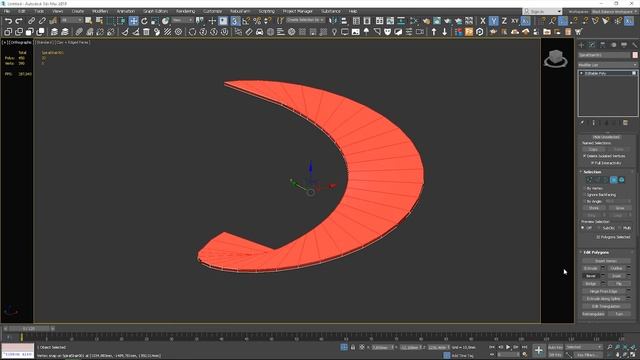This screenshot has height=360, width=640.
Task: Toggle the Percent Snap icon
Action: [257, 20]
